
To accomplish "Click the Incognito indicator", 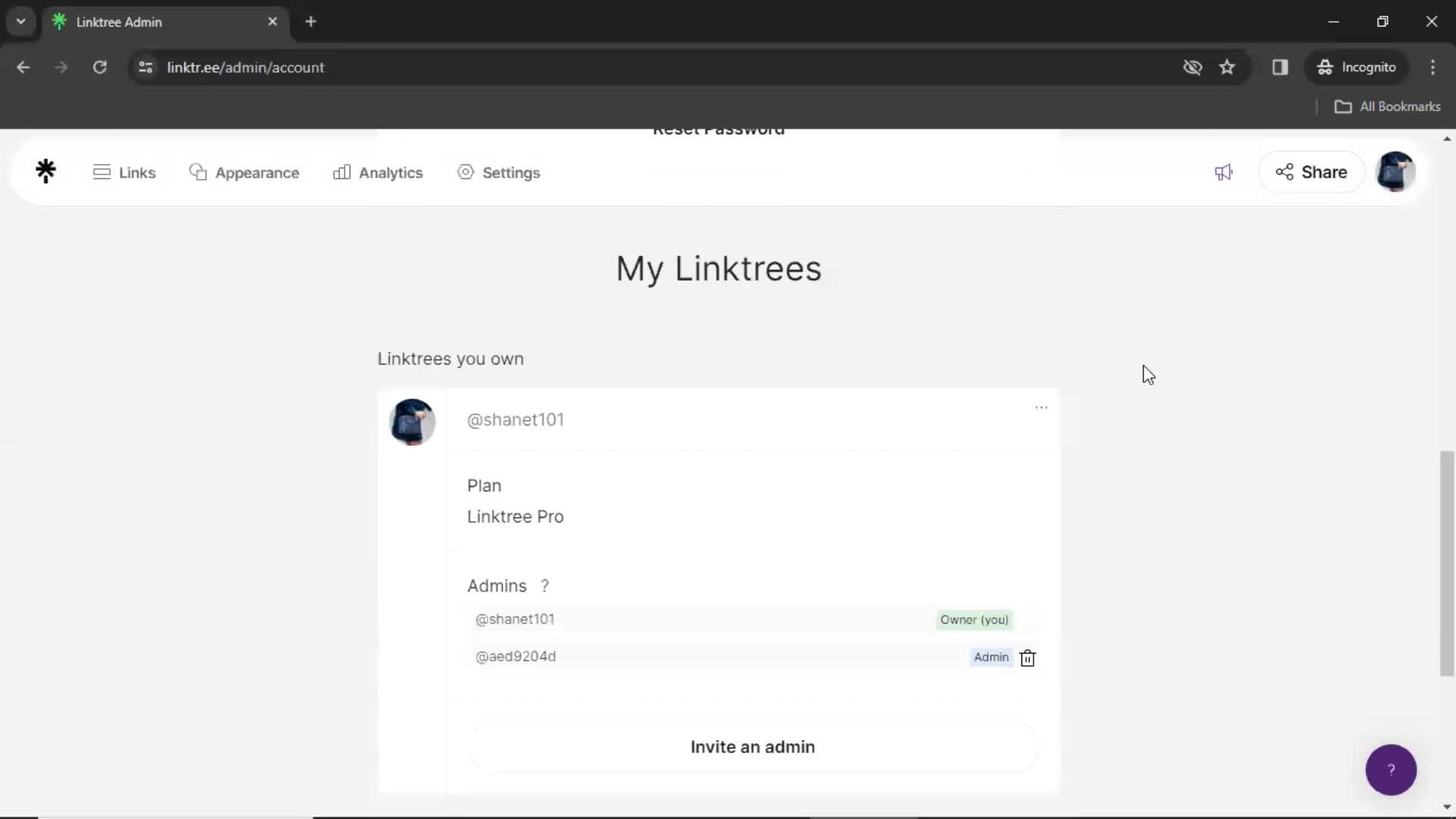I will [1356, 67].
